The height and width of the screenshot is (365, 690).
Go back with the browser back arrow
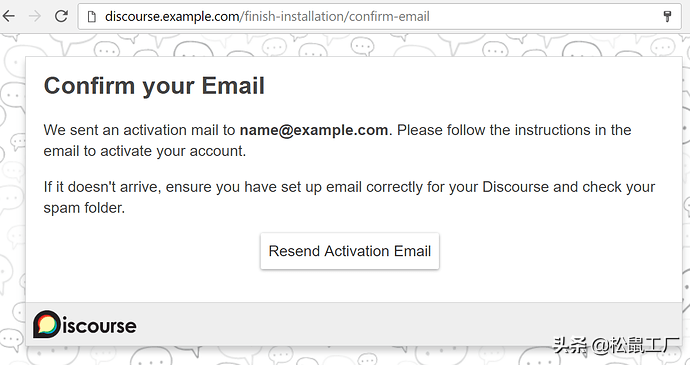pos(9,16)
